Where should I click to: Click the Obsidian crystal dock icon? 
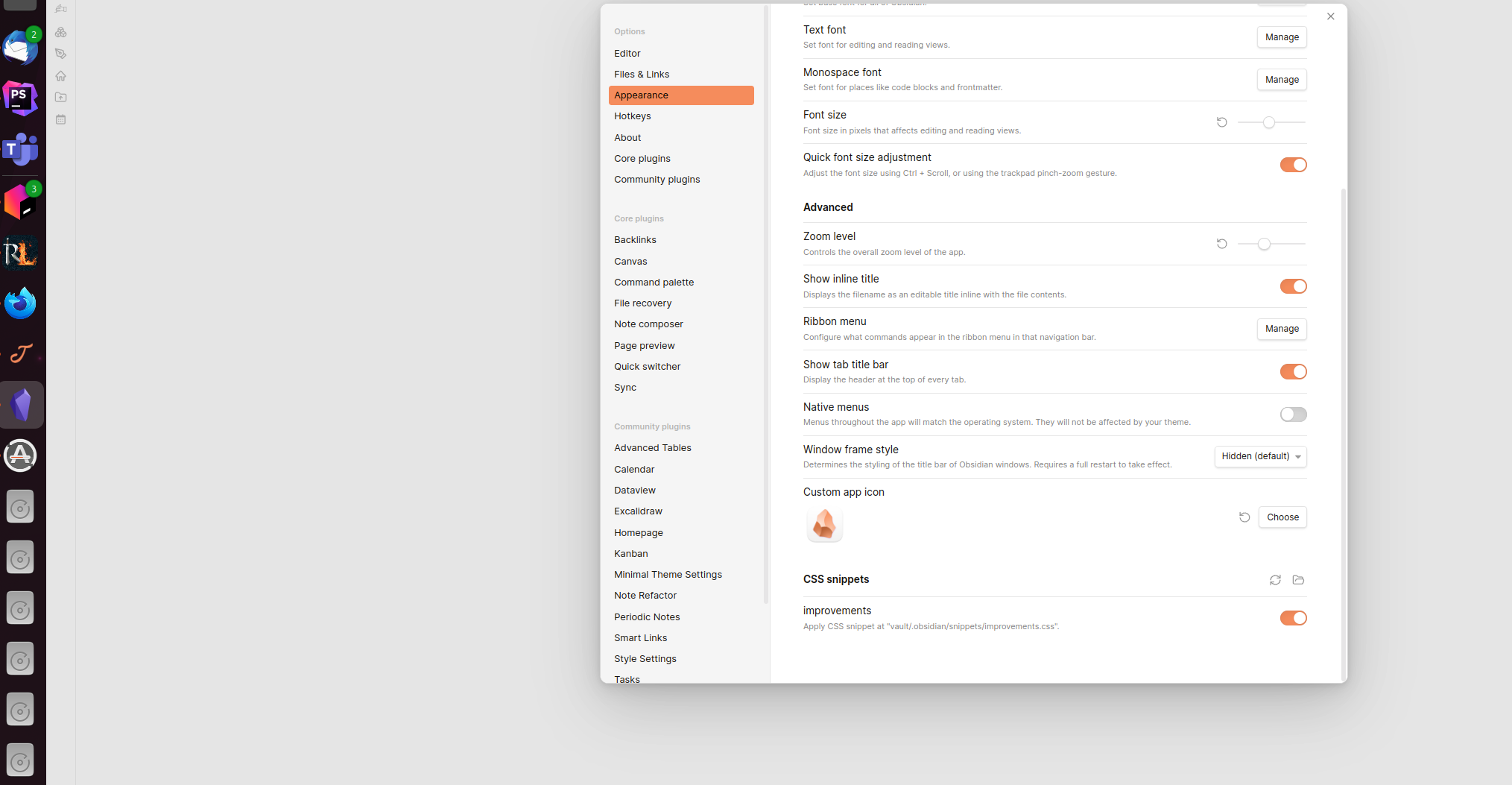(21, 405)
